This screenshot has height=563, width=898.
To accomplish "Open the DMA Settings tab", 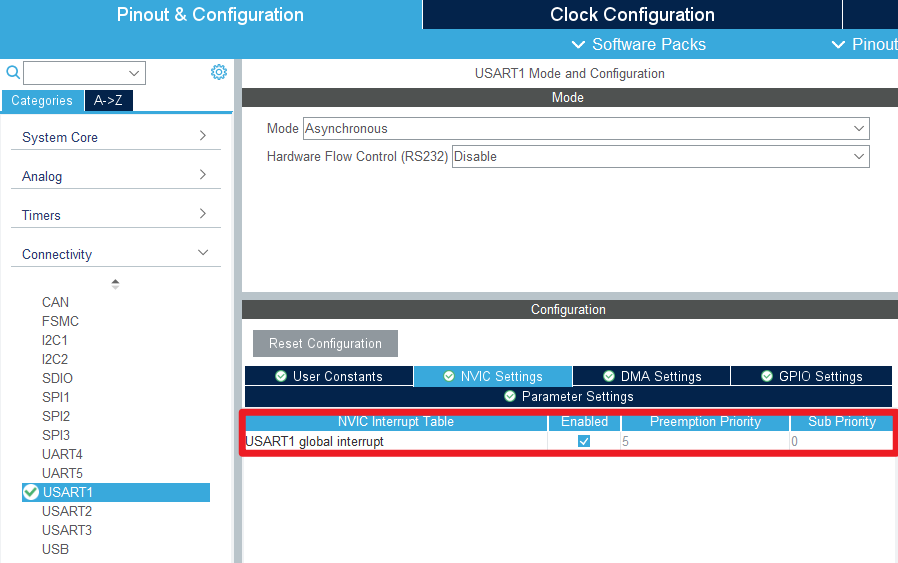I will [651, 376].
